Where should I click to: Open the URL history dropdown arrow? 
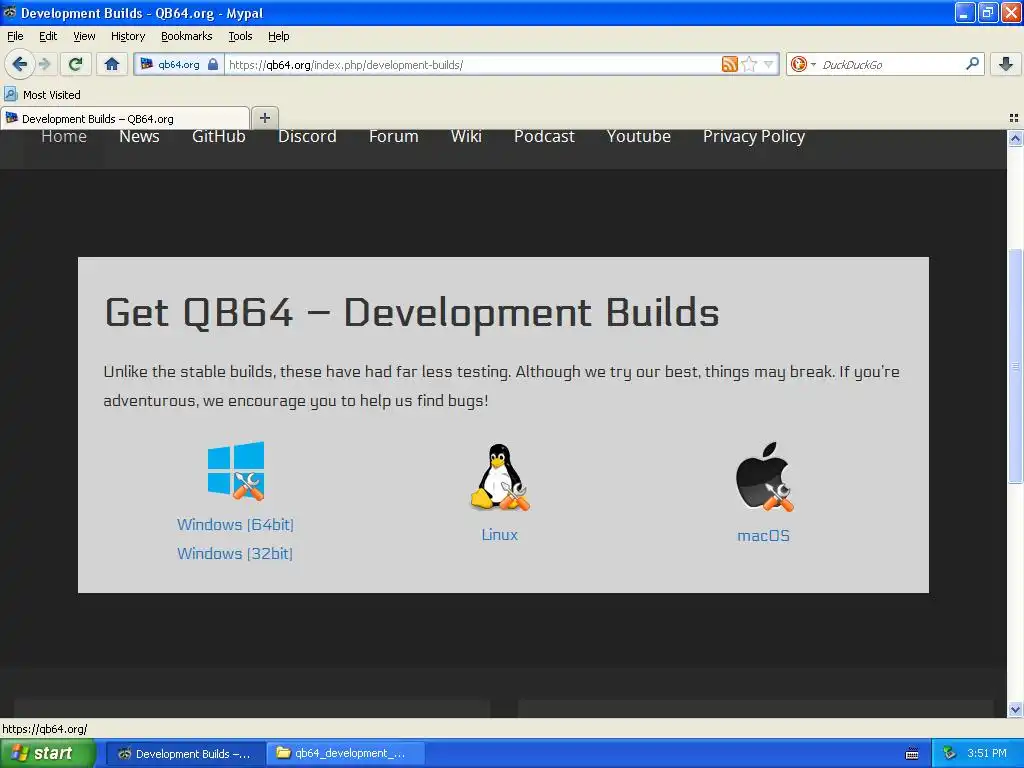pyautogui.click(x=769, y=64)
